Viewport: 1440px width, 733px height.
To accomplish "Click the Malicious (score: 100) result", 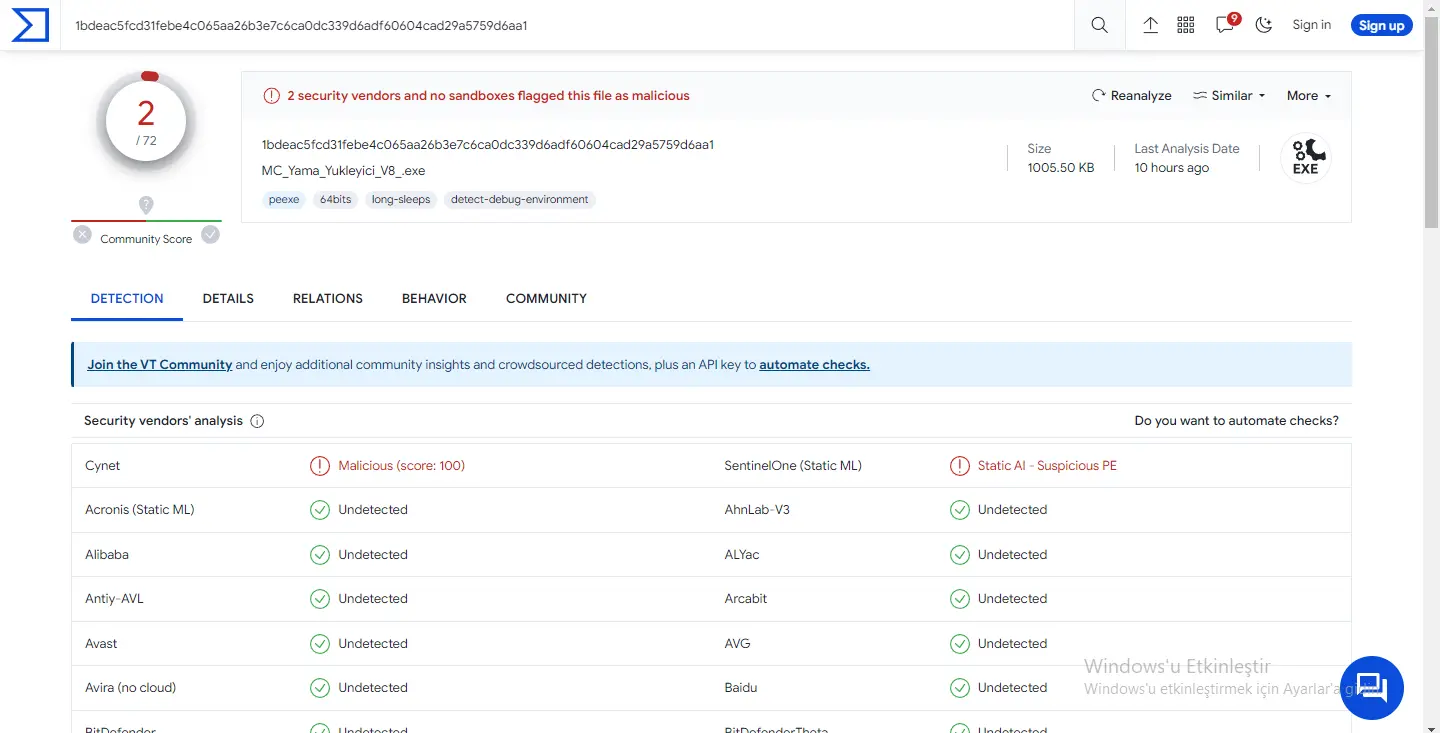I will (x=402, y=466).
